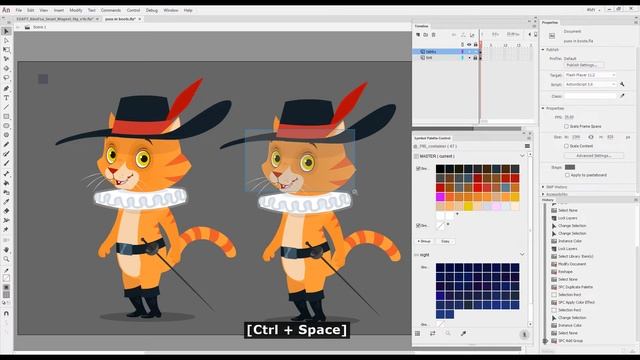Select the Subselection tool

coord(6,40)
